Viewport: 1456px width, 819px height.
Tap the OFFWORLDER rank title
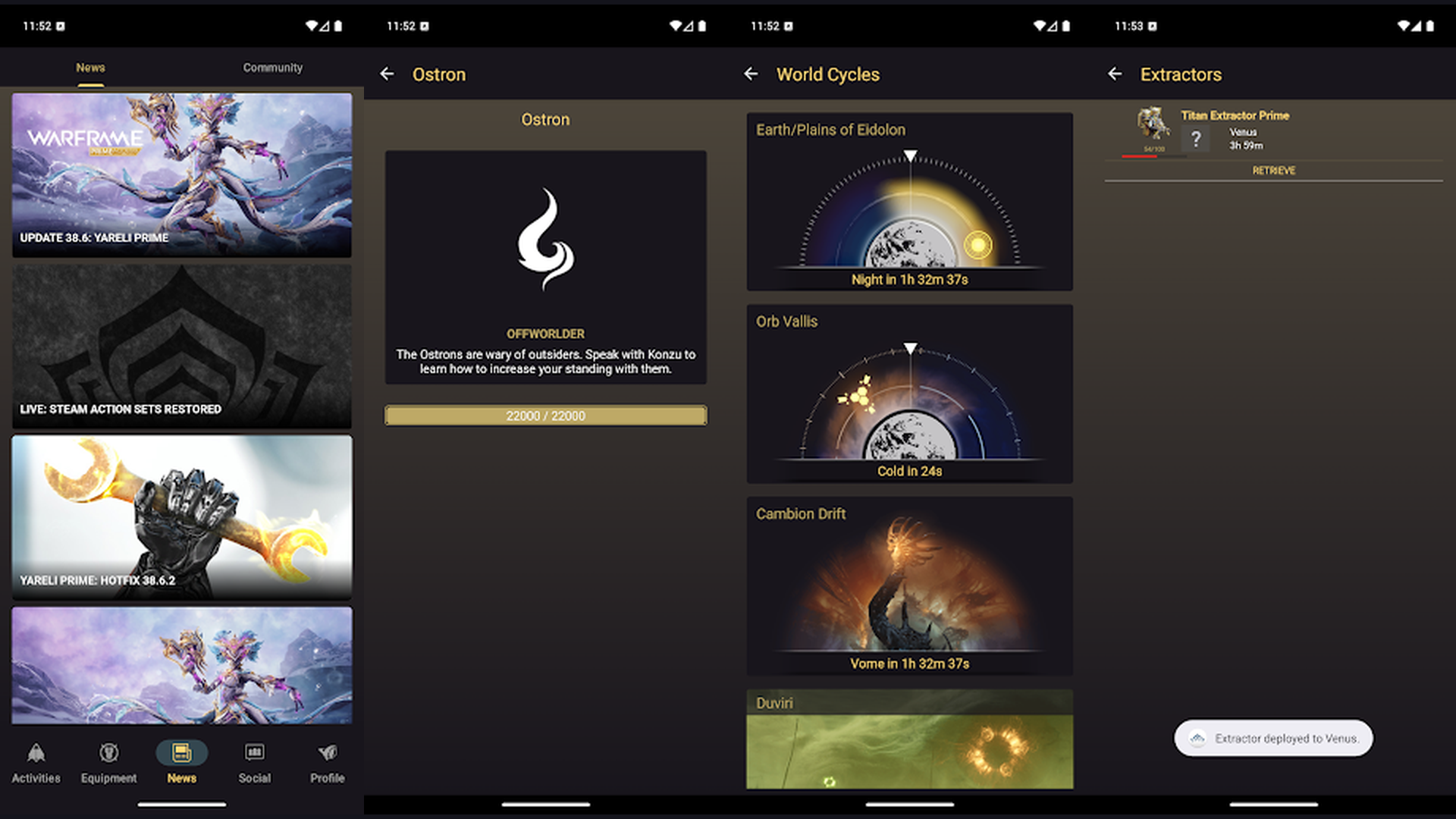click(x=546, y=334)
